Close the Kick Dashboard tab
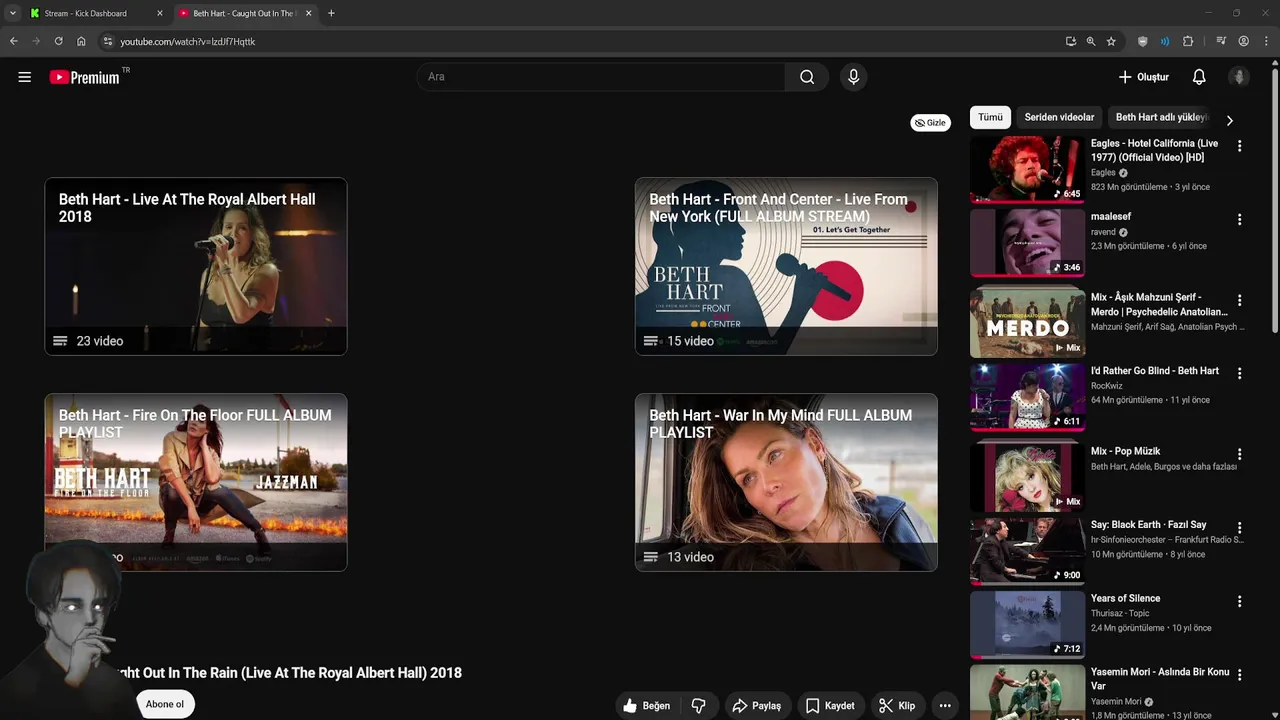Viewport: 1280px width, 720px height. [160, 14]
